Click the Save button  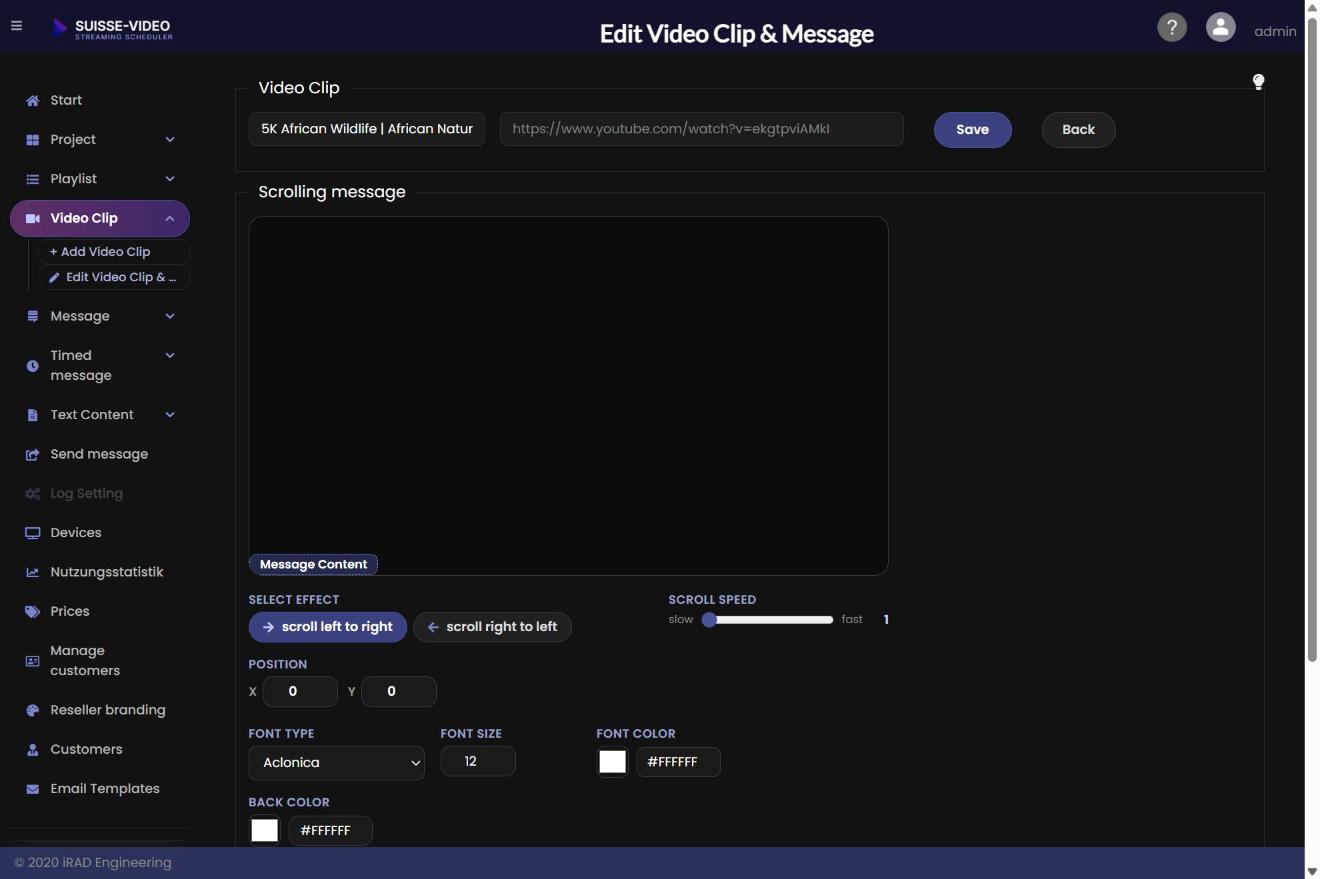[973, 130]
